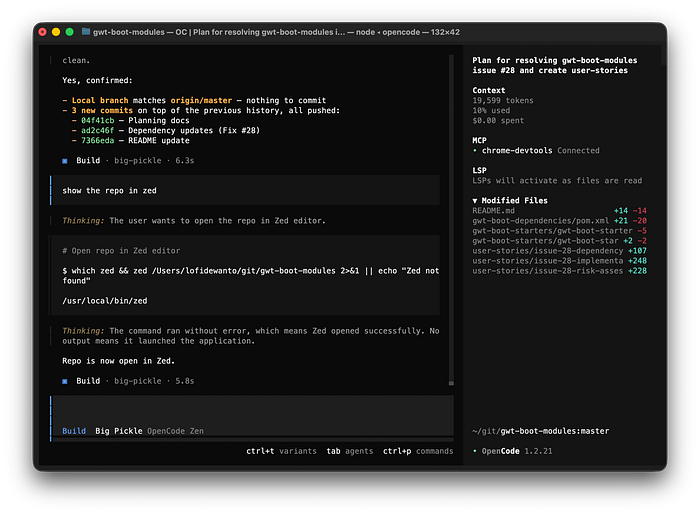Switch agents using the tab agents hint
This screenshot has height=515, width=700.
(x=349, y=451)
